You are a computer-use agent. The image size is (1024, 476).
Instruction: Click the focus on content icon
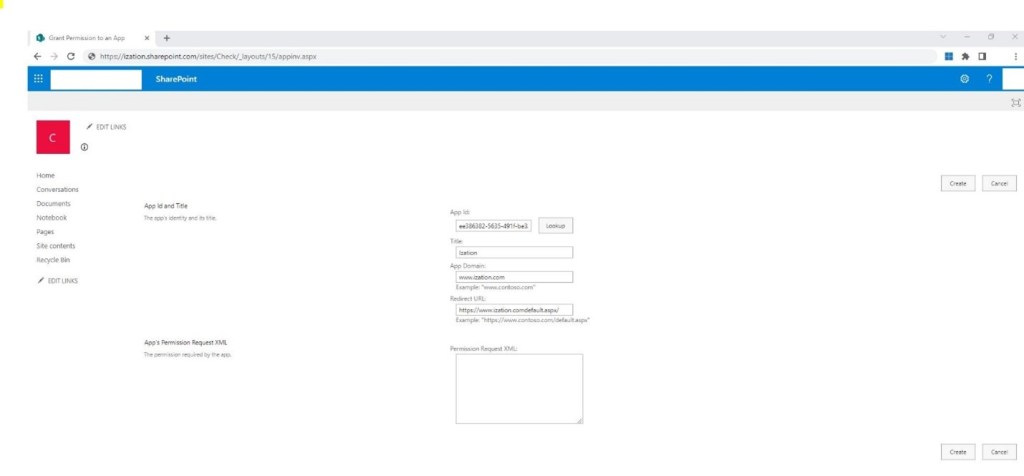point(1016,102)
